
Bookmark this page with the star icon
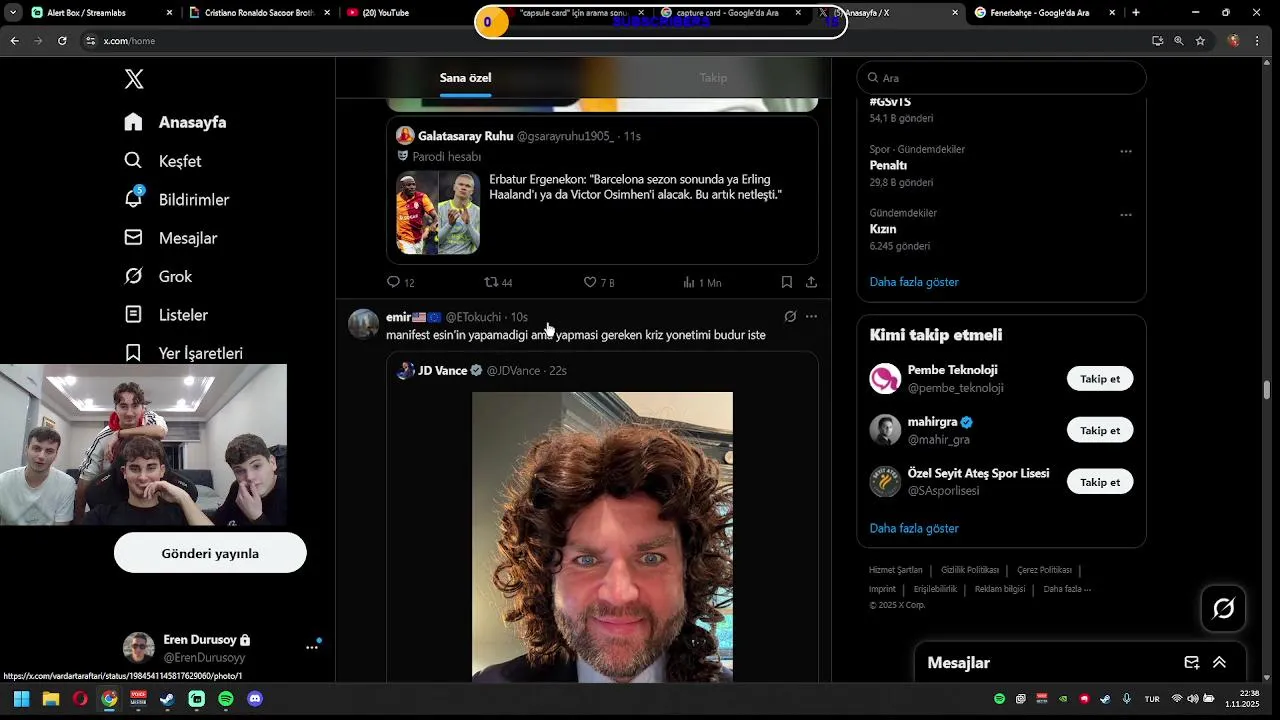point(1200,41)
